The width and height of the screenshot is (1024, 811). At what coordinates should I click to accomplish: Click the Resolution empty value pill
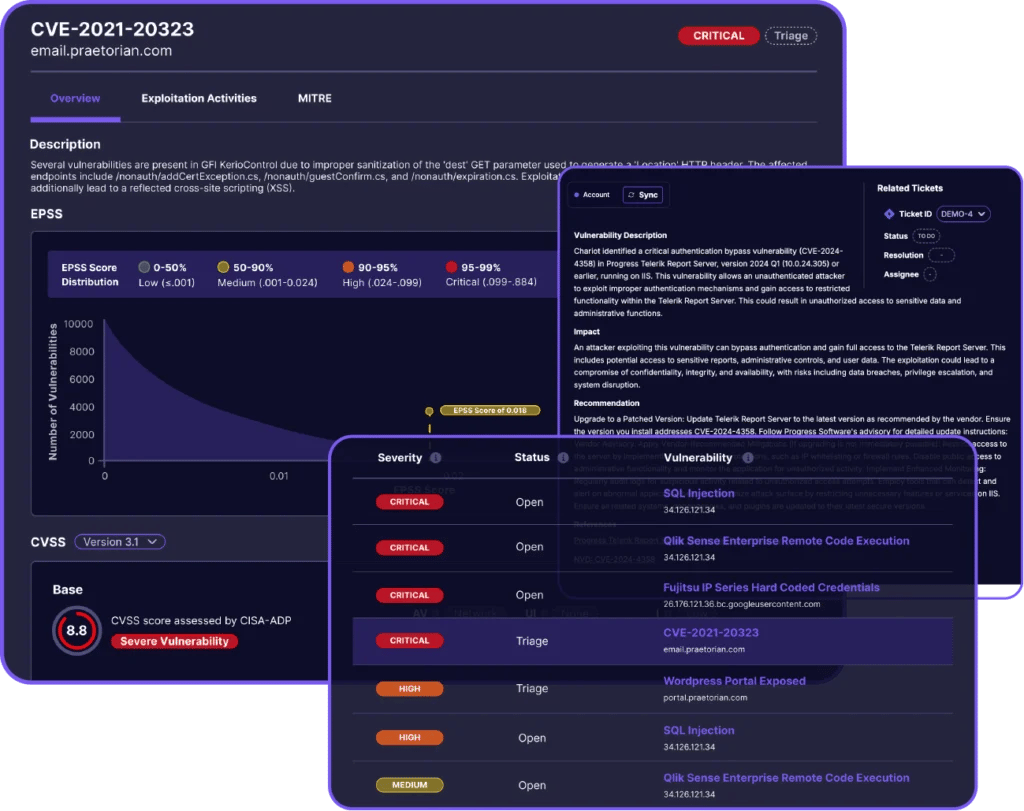[941, 255]
